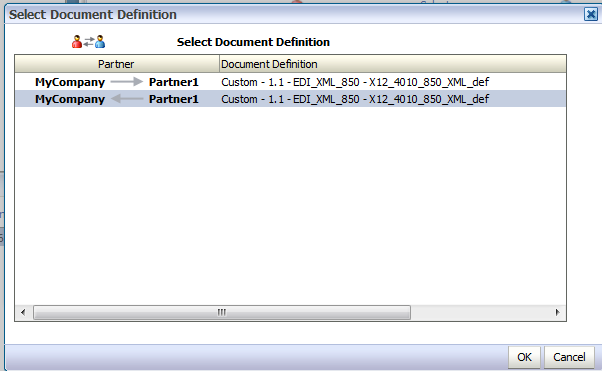602x371 pixels.
Task: Sort by Partner column header
Action: click(117, 64)
